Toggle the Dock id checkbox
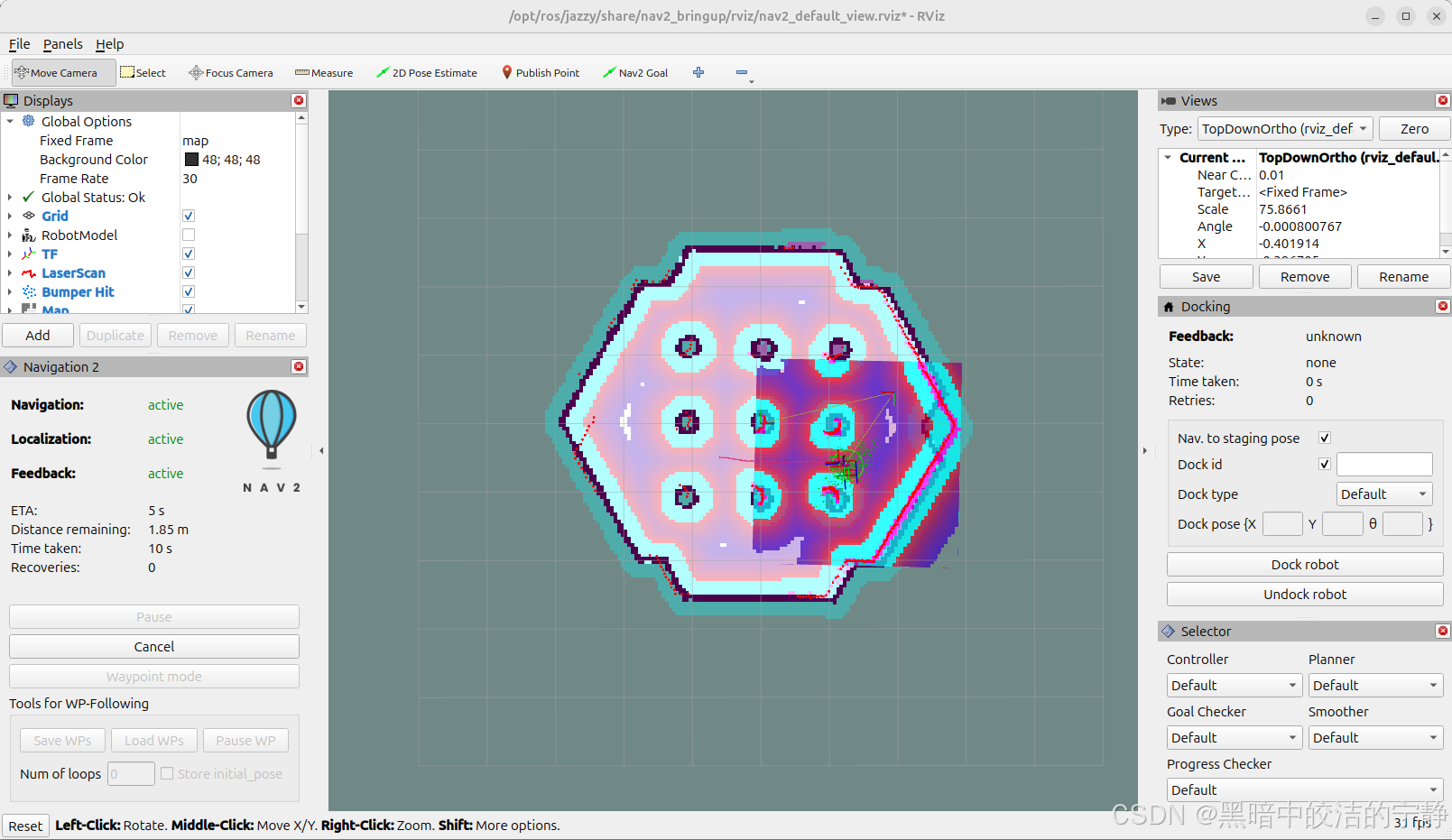 1325,464
